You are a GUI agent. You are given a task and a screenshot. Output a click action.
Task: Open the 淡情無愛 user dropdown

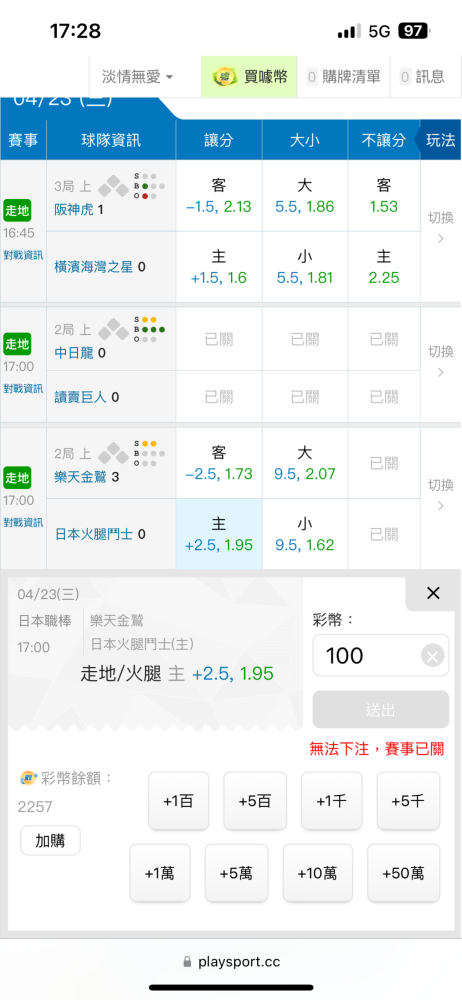pos(137,77)
